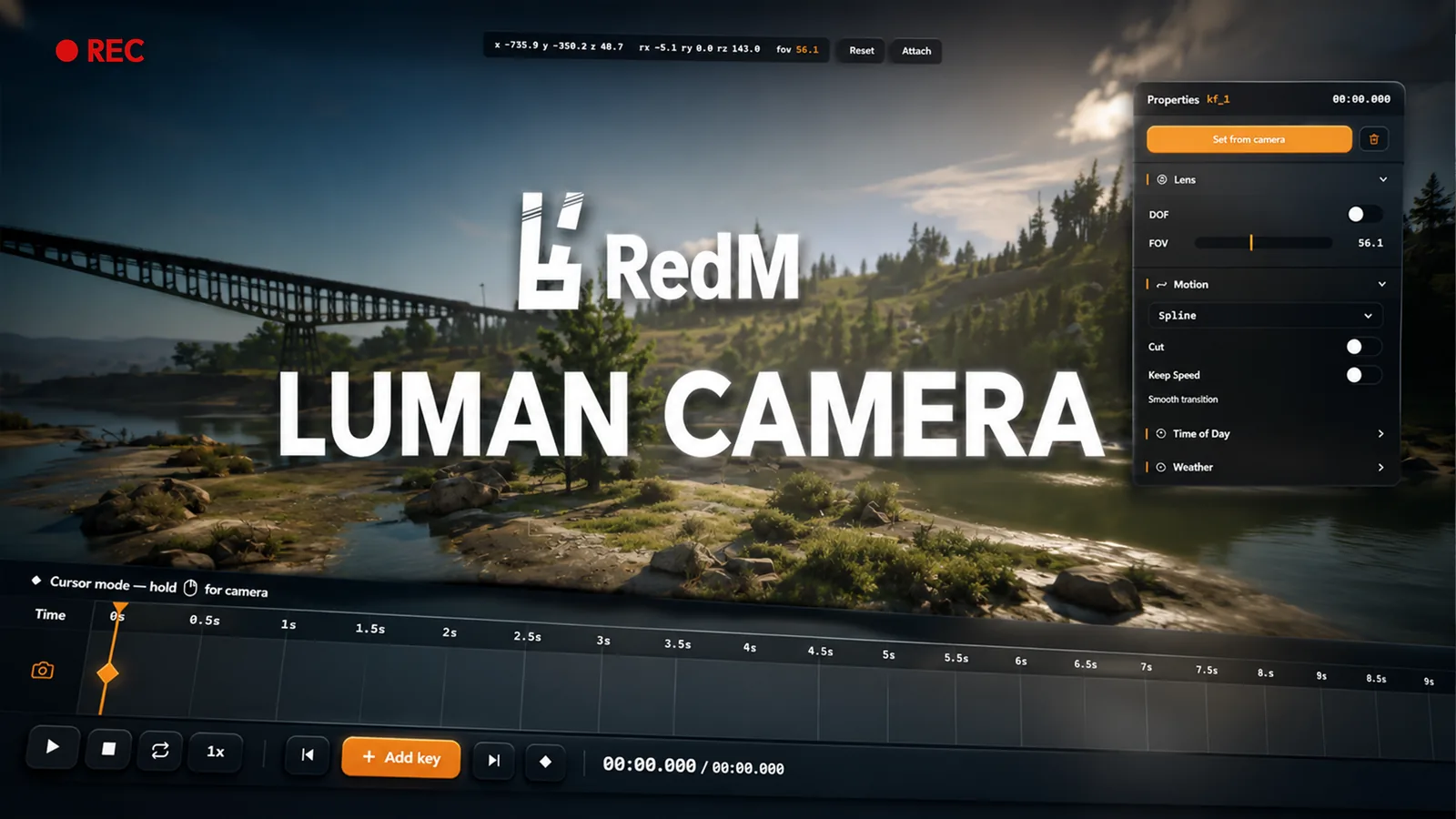Select the orange keyframe on the timeline
Image resolution: width=1456 pixels, height=819 pixels.
[107, 673]
